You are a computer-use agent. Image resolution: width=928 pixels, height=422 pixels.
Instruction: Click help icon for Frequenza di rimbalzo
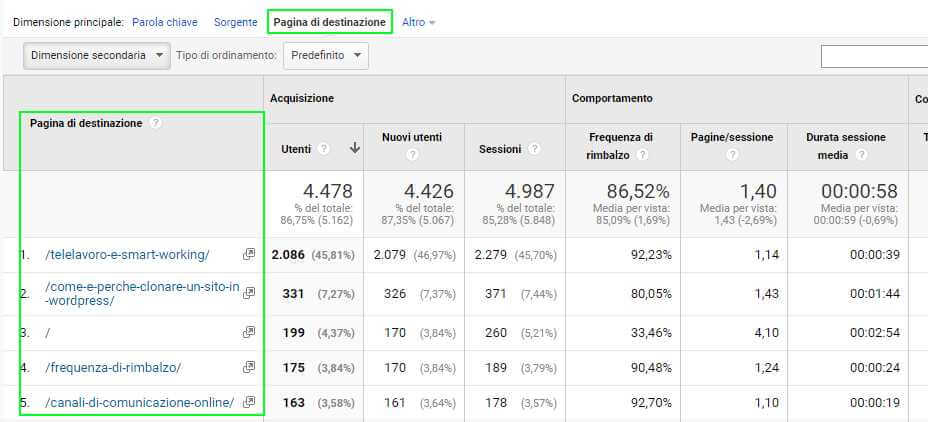[x=641, y=155]
